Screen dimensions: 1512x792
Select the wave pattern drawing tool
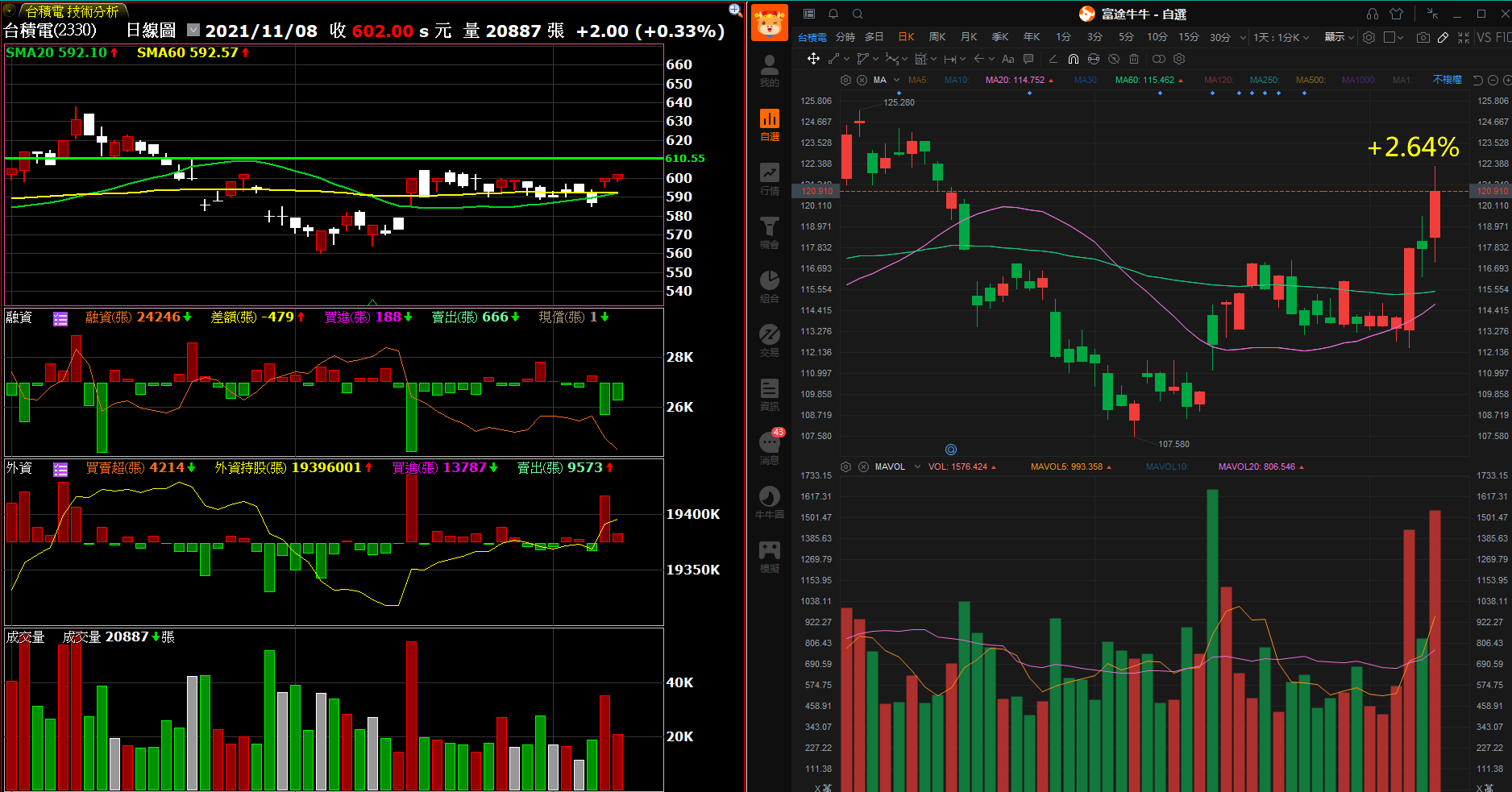pyautogui.click(x=891, y=59)
